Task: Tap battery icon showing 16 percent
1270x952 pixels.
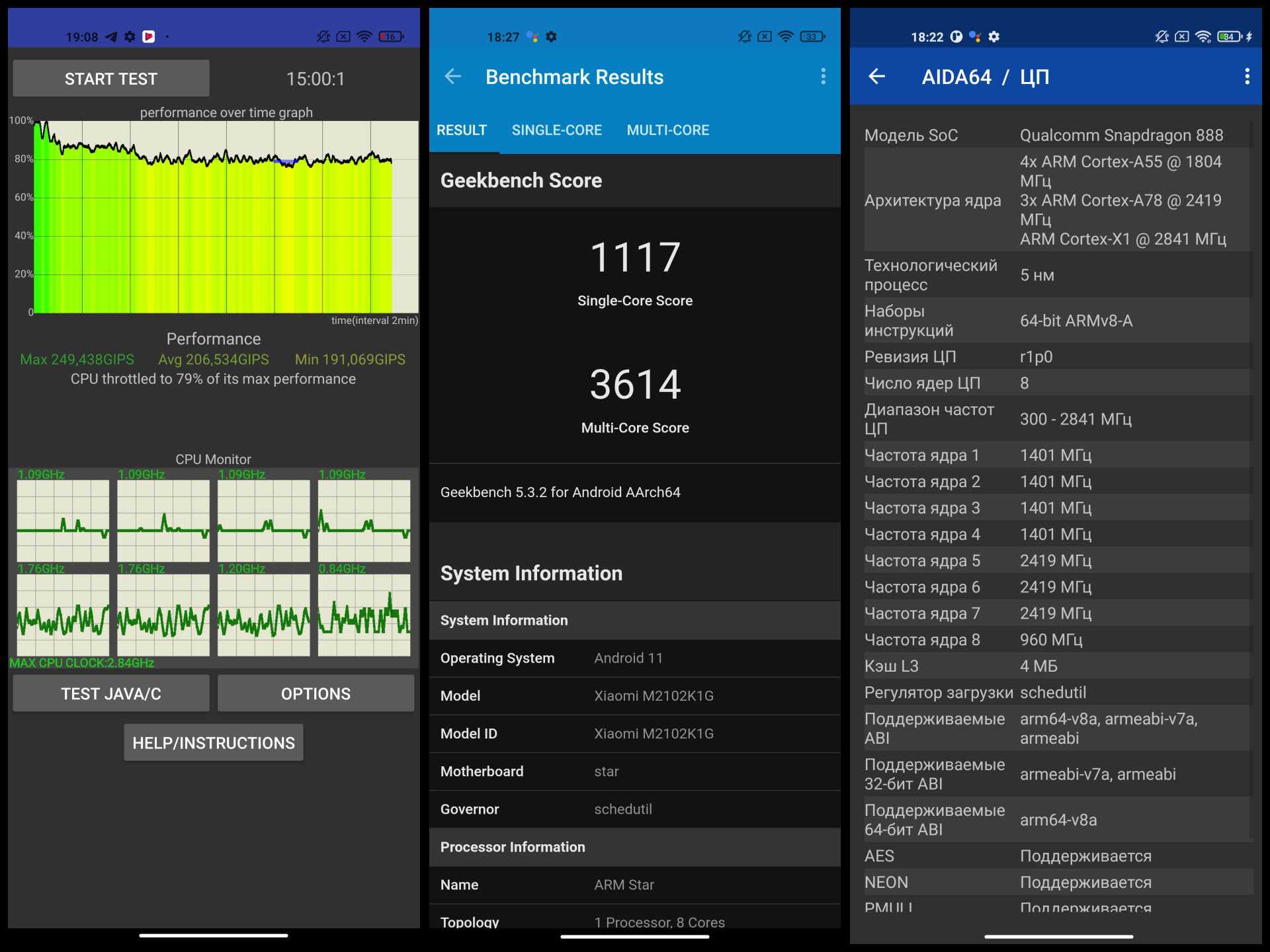Action: (x=391, y=37)
